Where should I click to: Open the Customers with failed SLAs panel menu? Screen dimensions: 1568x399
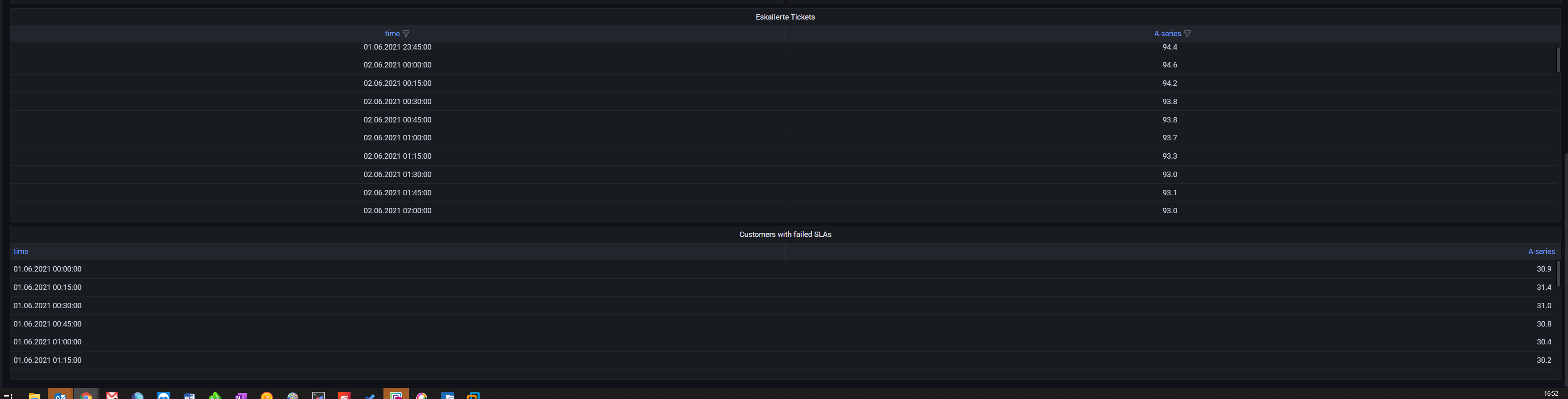(784, 234)
